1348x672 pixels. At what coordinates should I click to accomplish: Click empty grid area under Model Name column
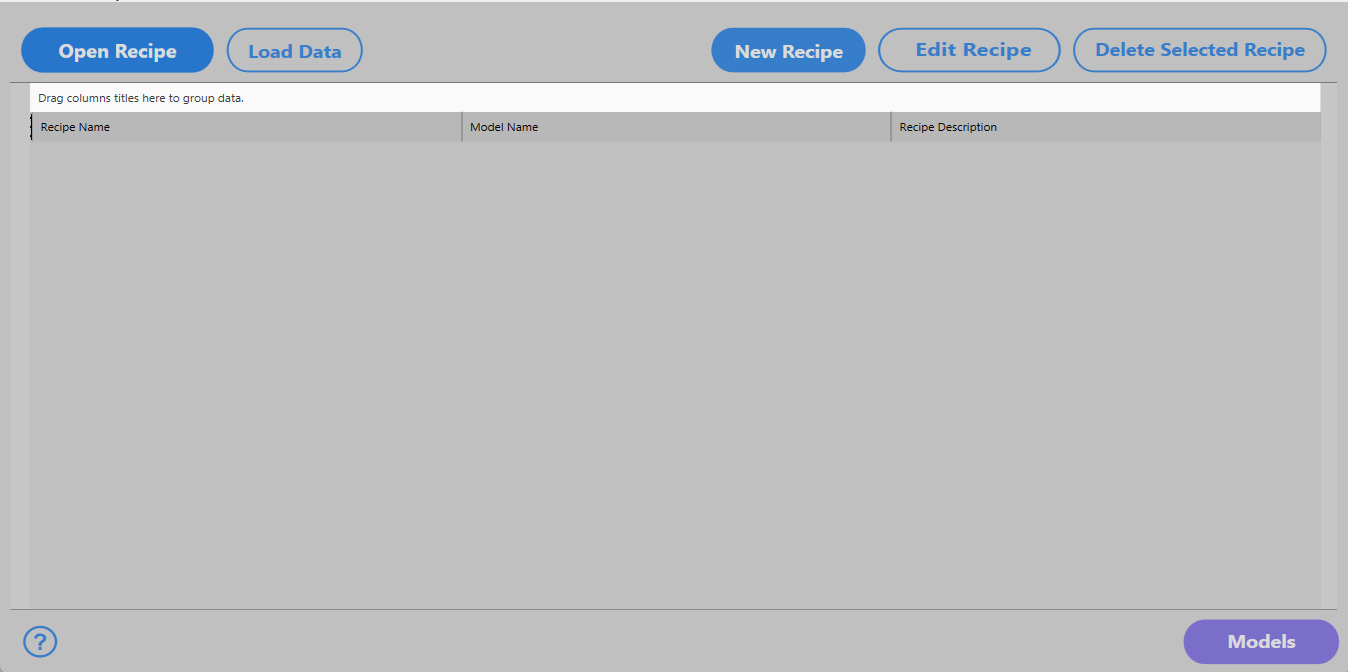coord(675,370)
